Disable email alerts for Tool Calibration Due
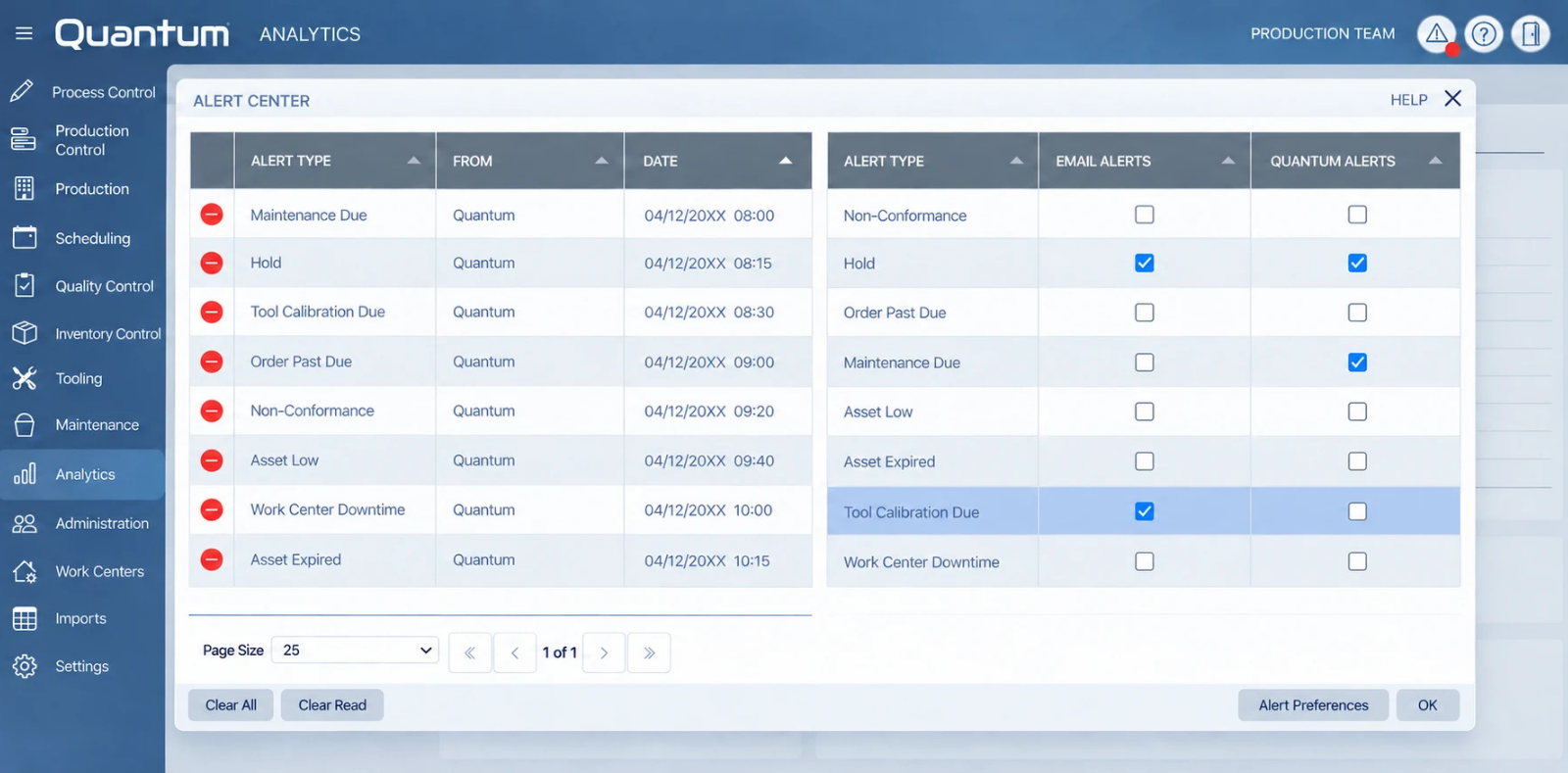Screen dimensions: 1568x773 pyautogui.click(x=1145, y=511)
